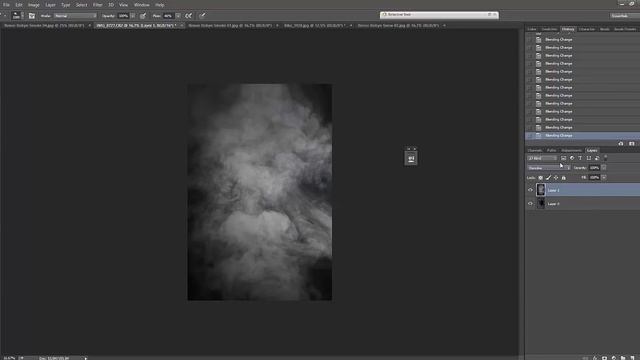Open the Layer menu
Screen dimensions: 640x360
click(51, 5)
